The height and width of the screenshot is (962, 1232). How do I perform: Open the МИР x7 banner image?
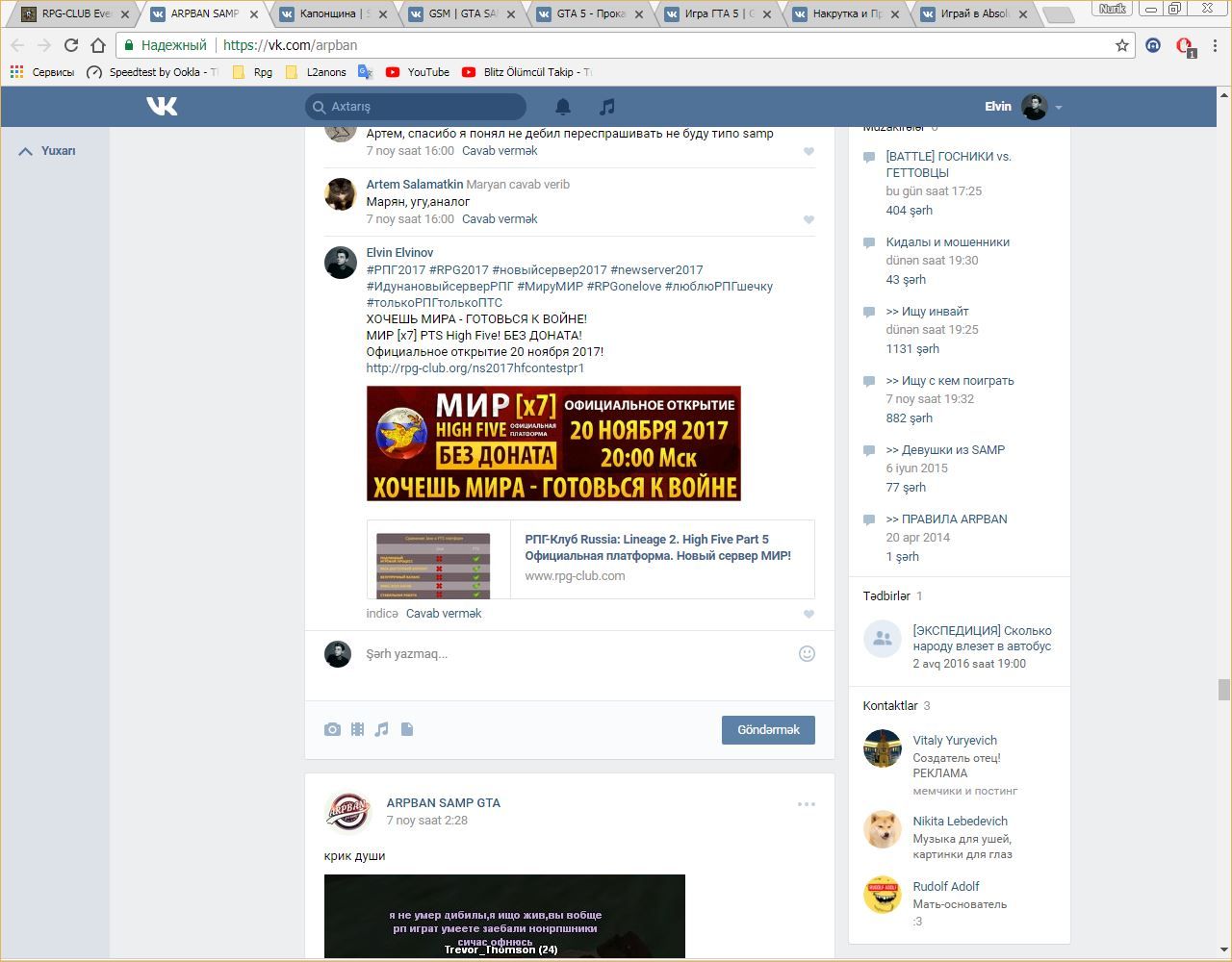coord(553,443)
